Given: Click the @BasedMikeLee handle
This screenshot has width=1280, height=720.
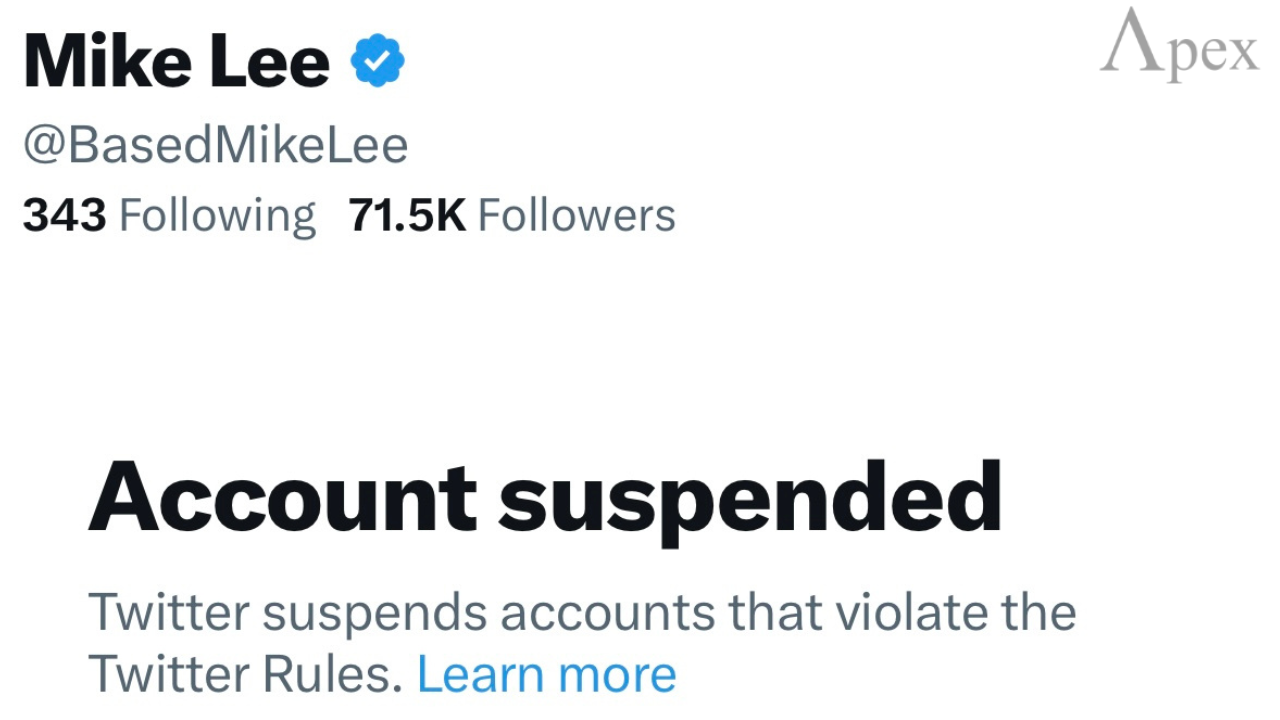Looking at the screenshot, I should point(216,144).
